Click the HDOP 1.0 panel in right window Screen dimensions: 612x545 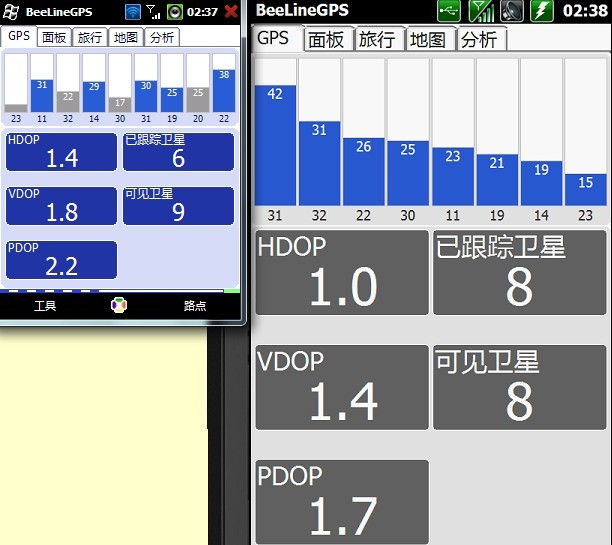342,272
